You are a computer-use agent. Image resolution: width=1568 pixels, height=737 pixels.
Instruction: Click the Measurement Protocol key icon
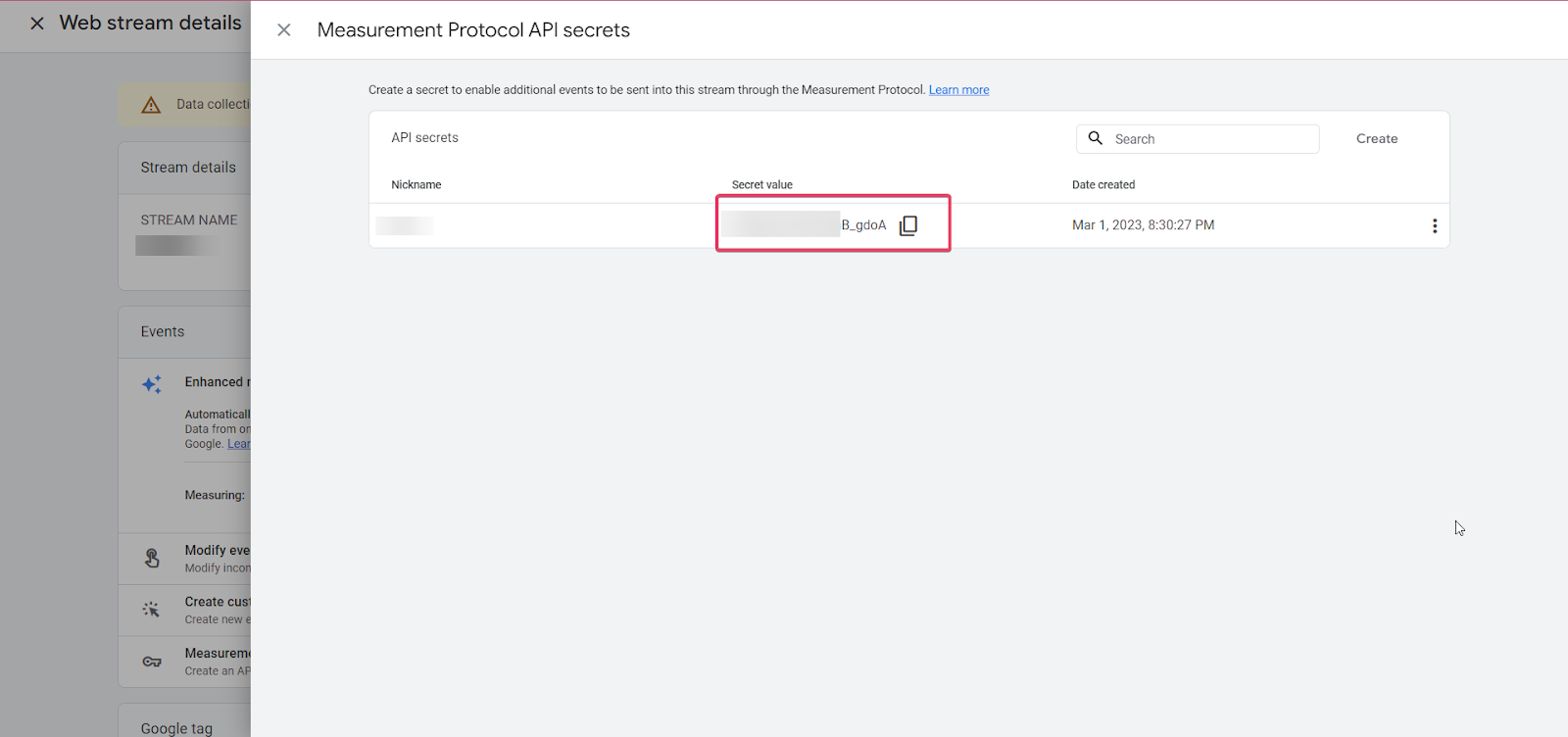[x=152, y=662]
